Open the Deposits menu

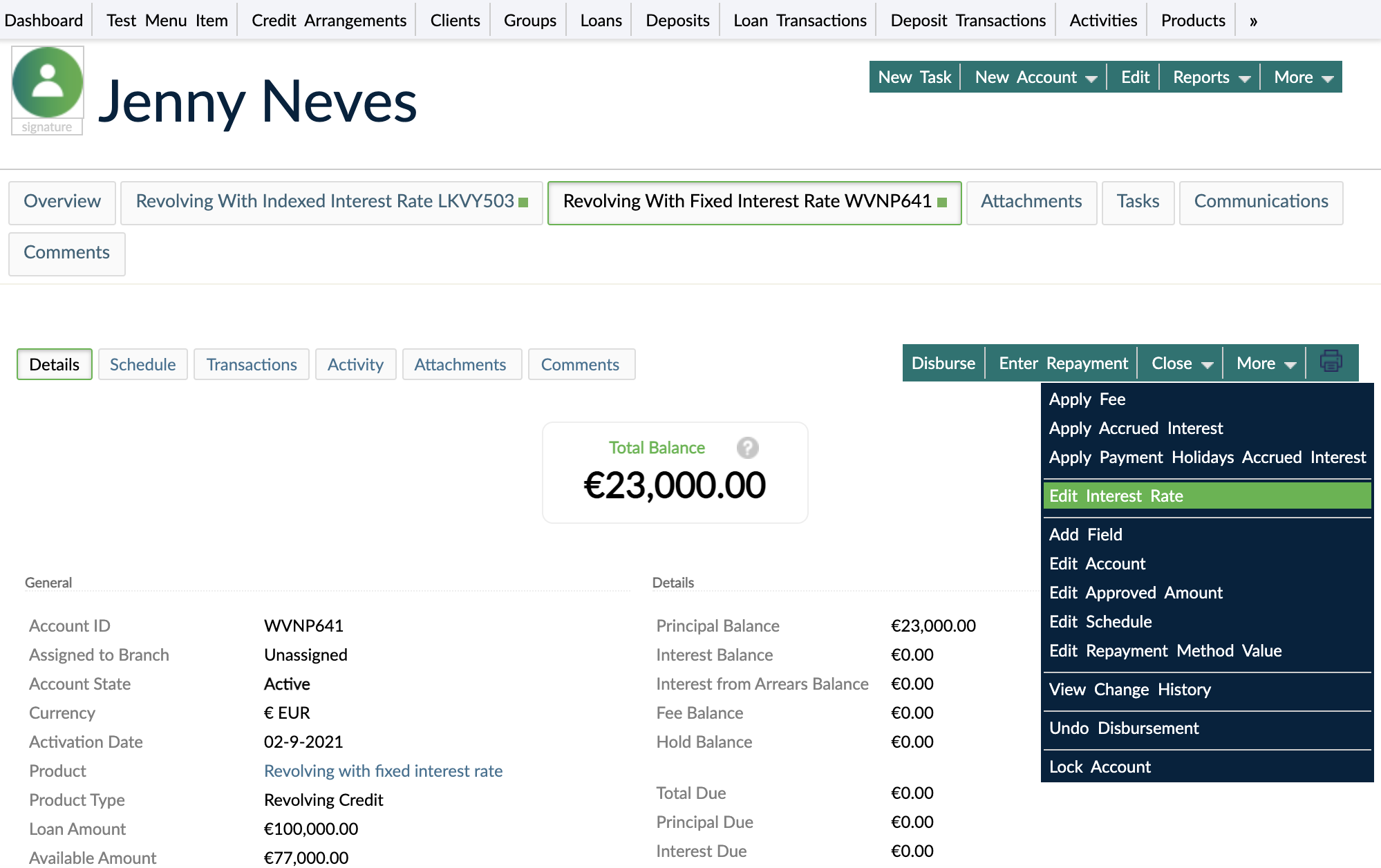pos(677,20)
